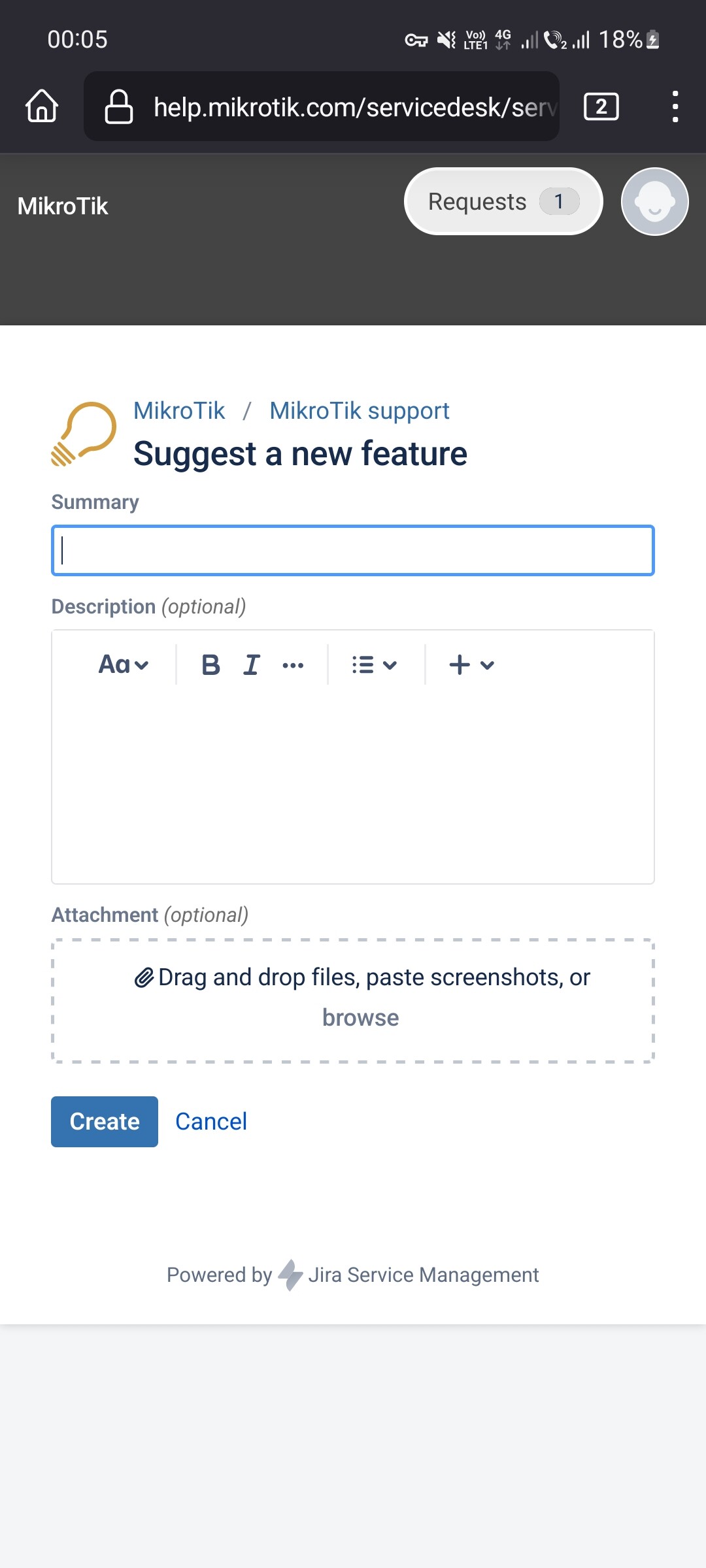Open the user profile avatar
The image size is (706, 1568).
click(654, 202)
